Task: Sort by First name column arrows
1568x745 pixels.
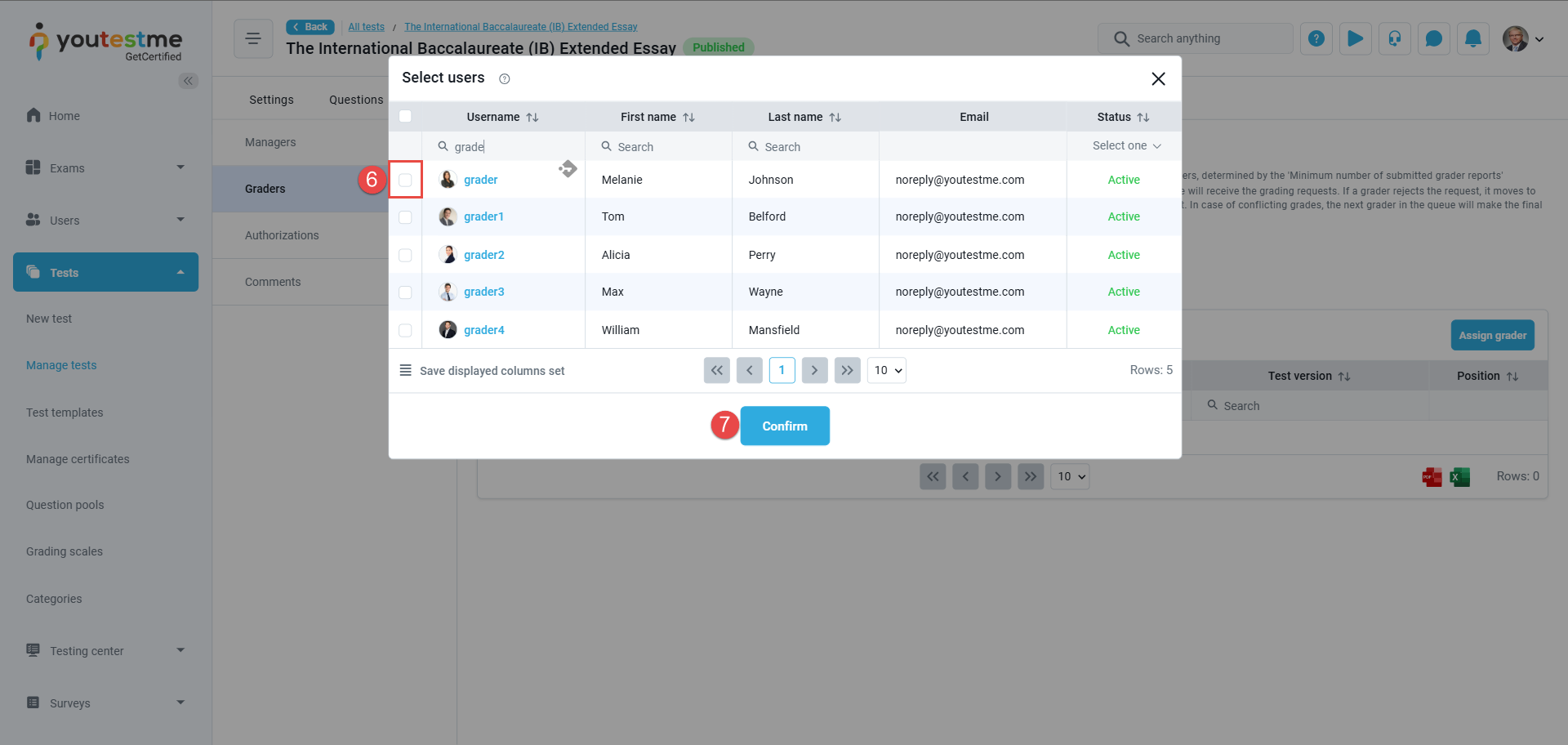Action: click(688, 118)
